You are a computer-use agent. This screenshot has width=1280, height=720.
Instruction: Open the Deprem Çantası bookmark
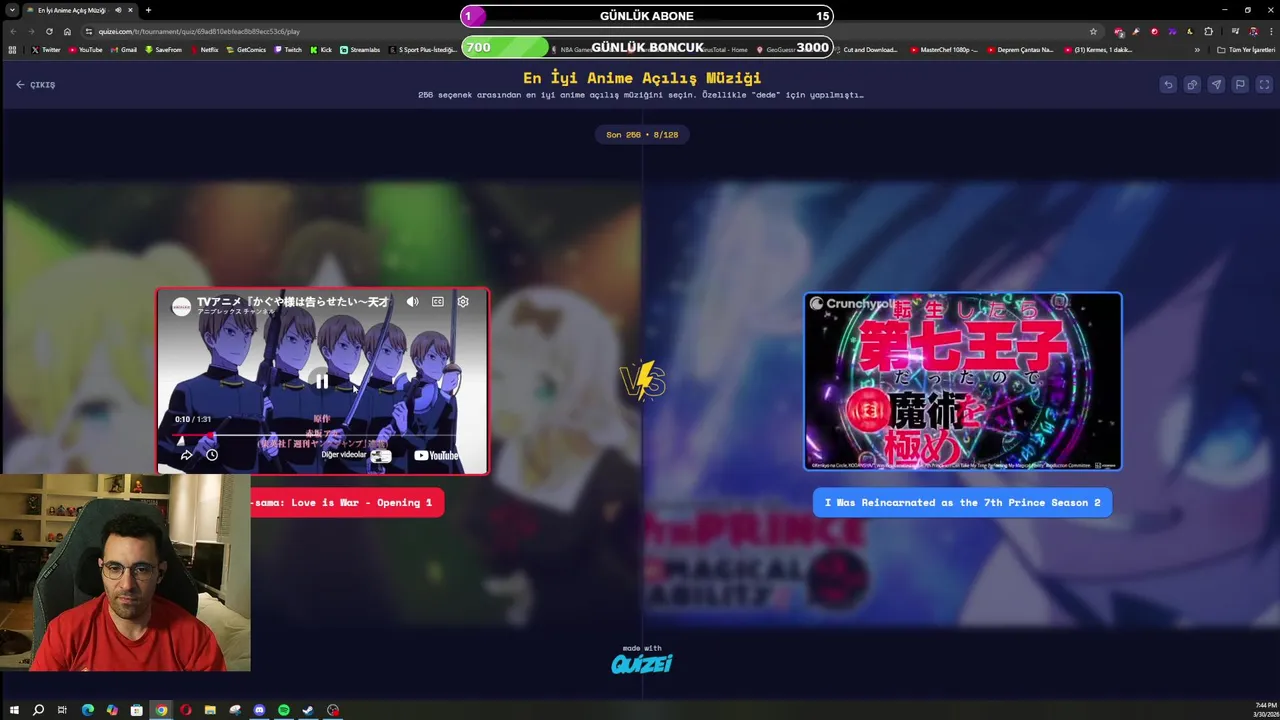point(1020,50)
